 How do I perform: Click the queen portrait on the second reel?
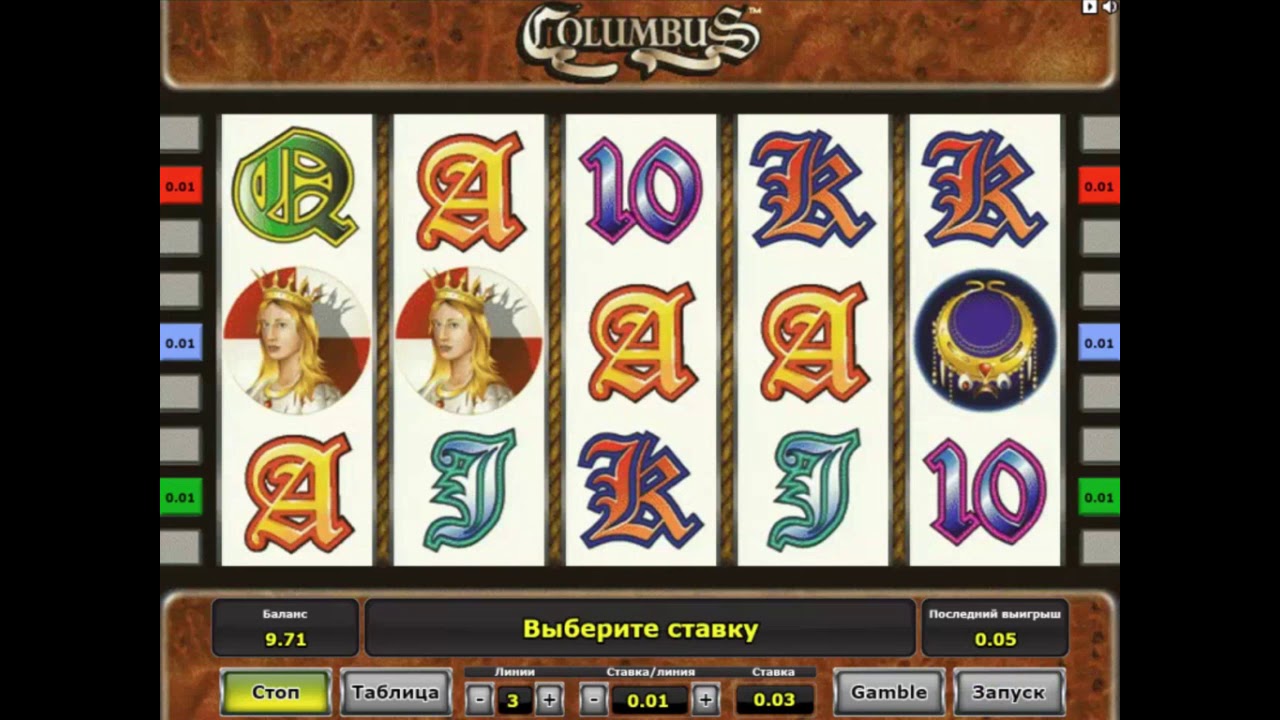[468, 340]
